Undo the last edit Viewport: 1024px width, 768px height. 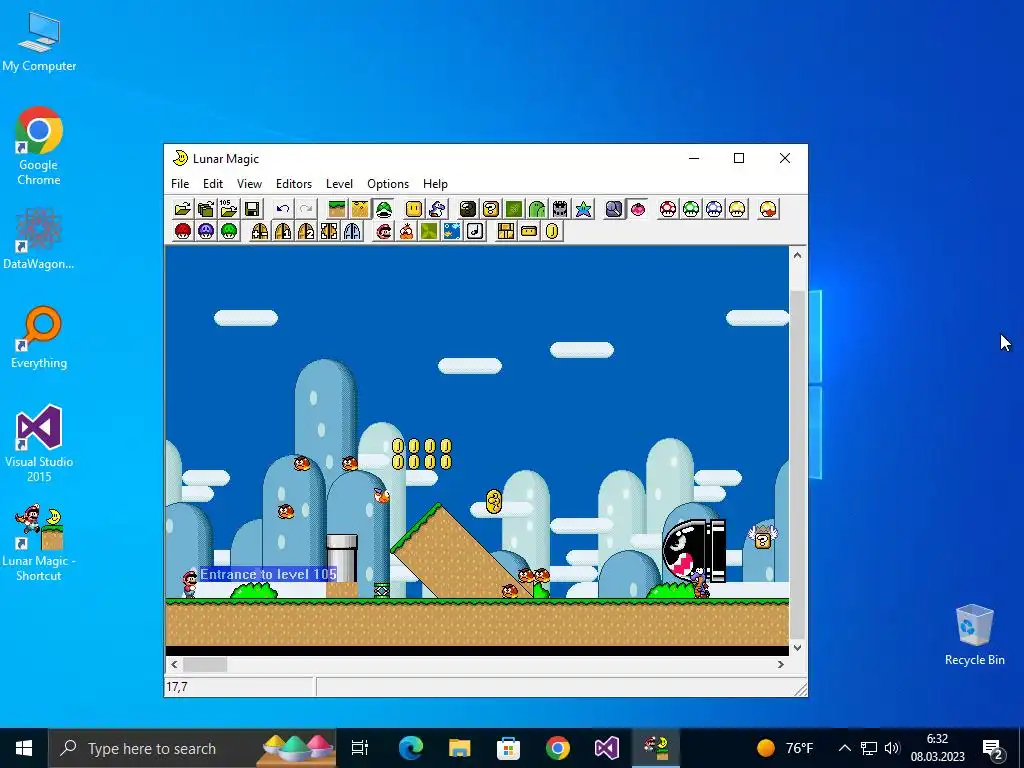point(283,209)
